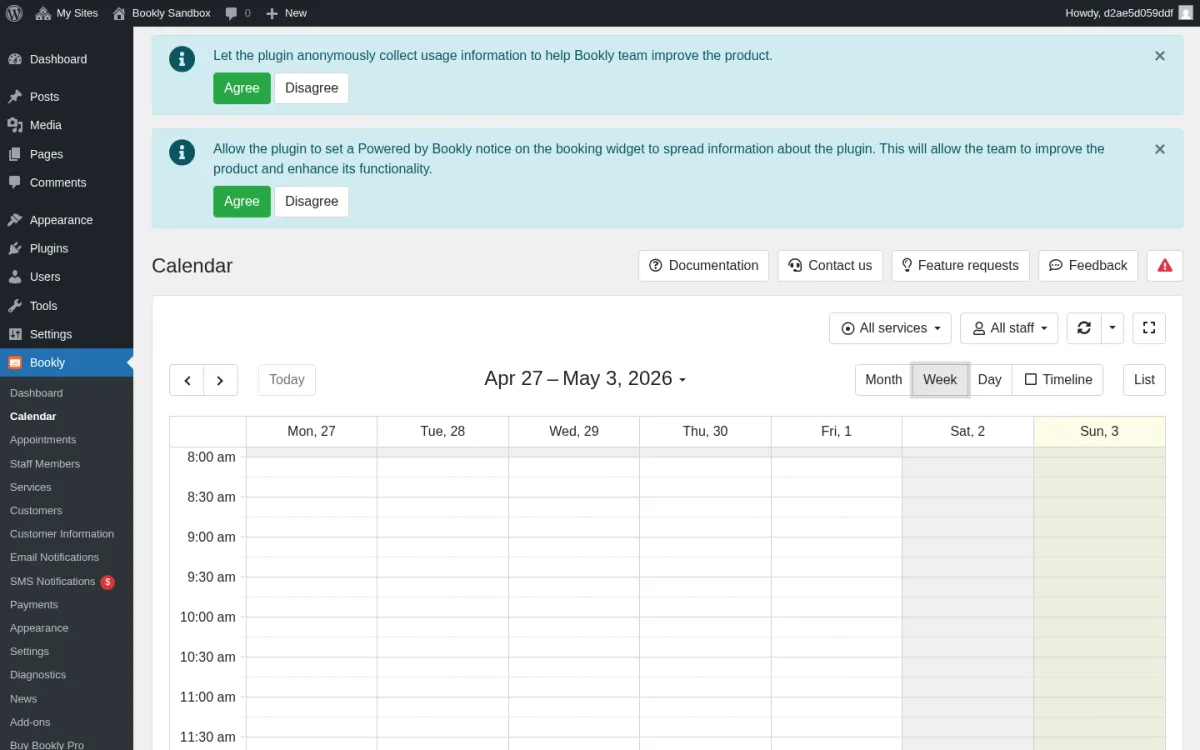Click the WordPress logo icon
The width and height of the screenshot is (1200, 750).
tap(14, 13)
